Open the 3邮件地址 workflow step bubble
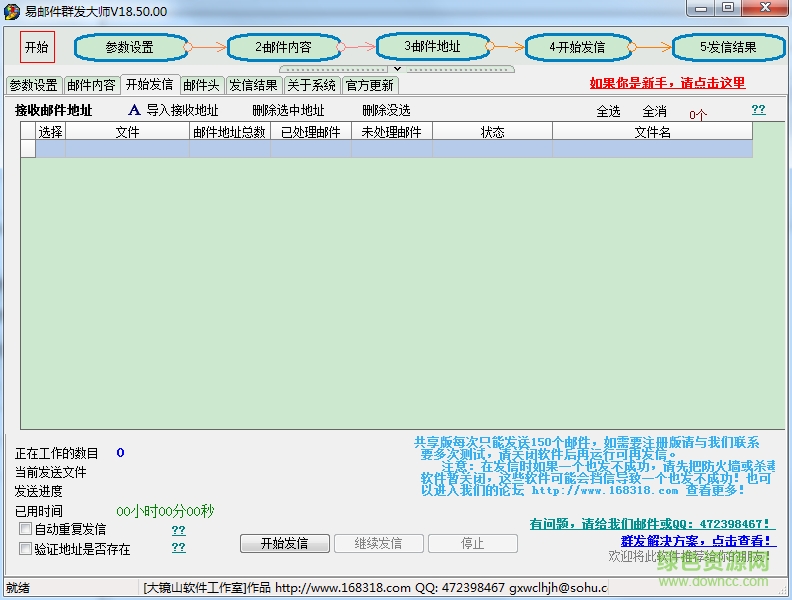792x600 pixels. (x=433, y=46)
